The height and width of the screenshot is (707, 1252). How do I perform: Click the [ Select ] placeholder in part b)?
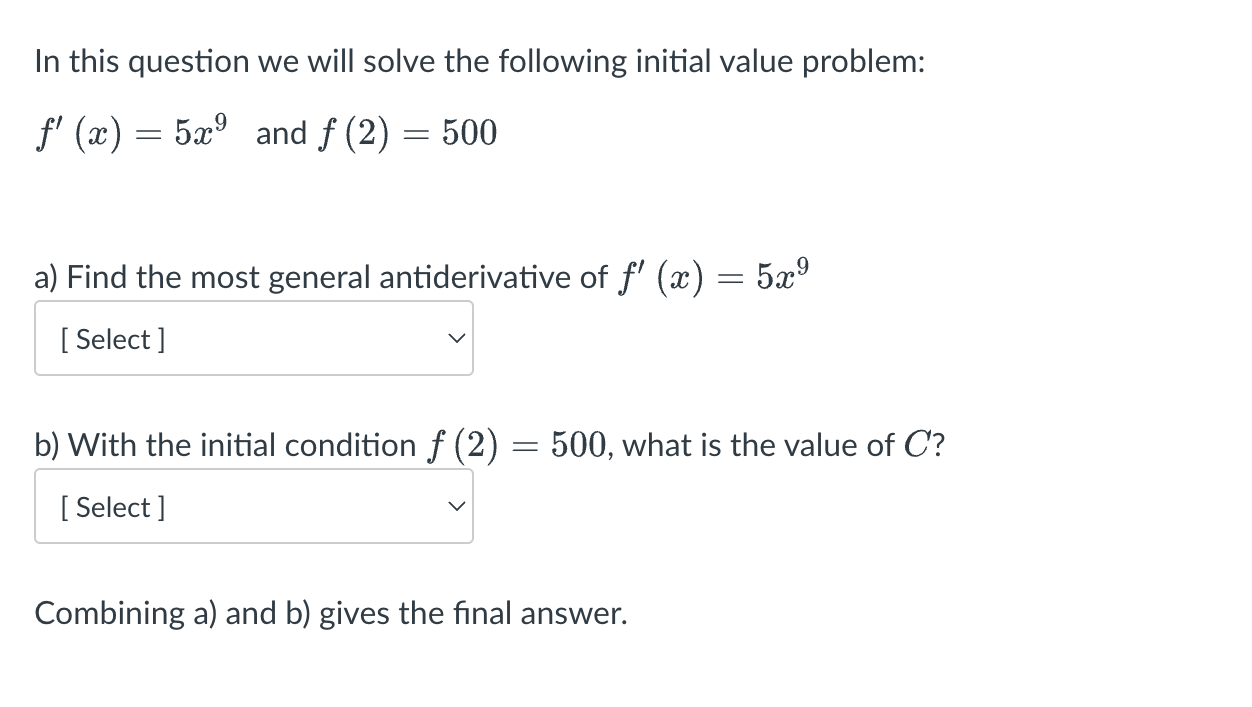(x=114, y=507)
